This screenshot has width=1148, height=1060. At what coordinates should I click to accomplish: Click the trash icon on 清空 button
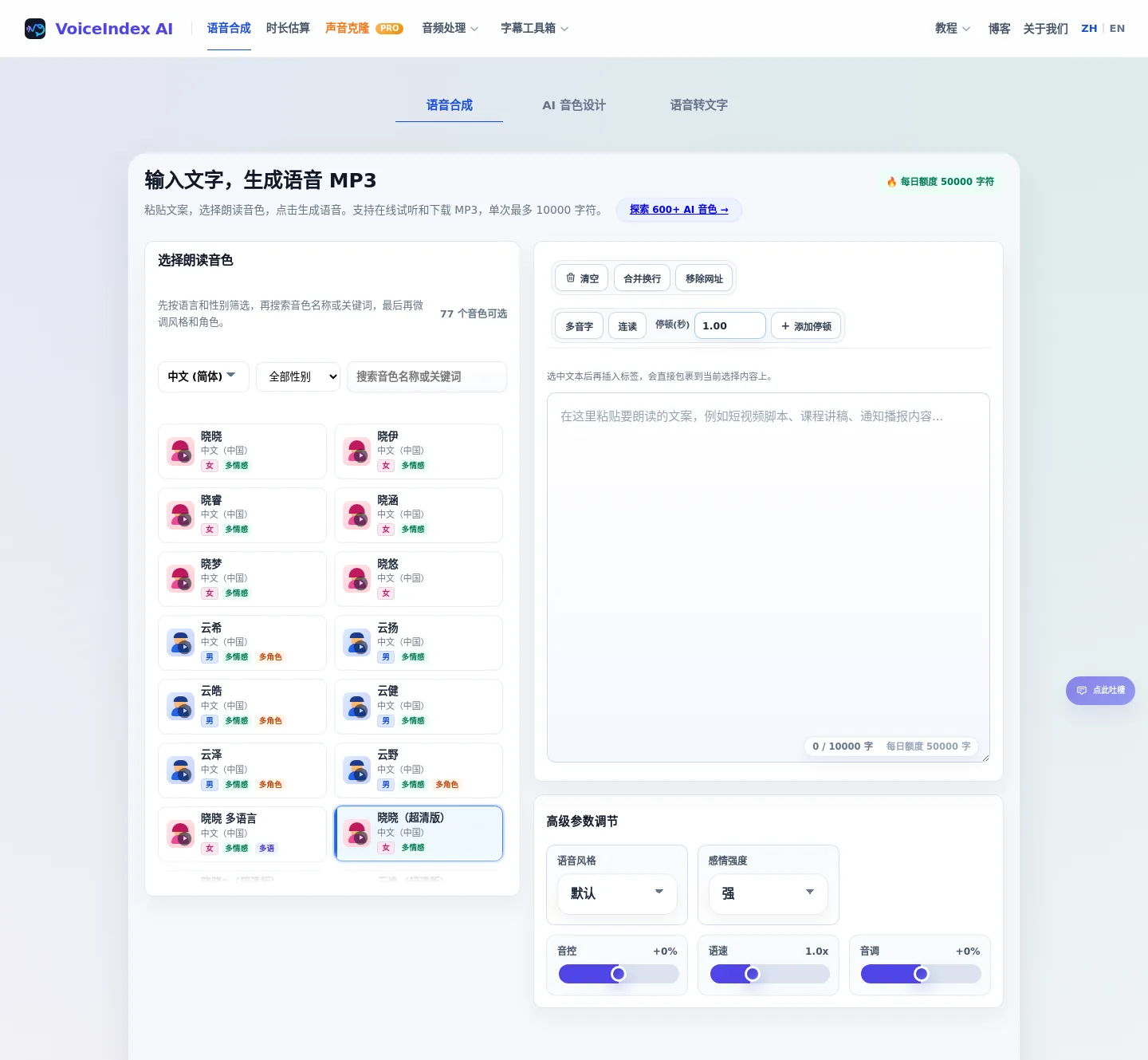(x=571, y=278)
